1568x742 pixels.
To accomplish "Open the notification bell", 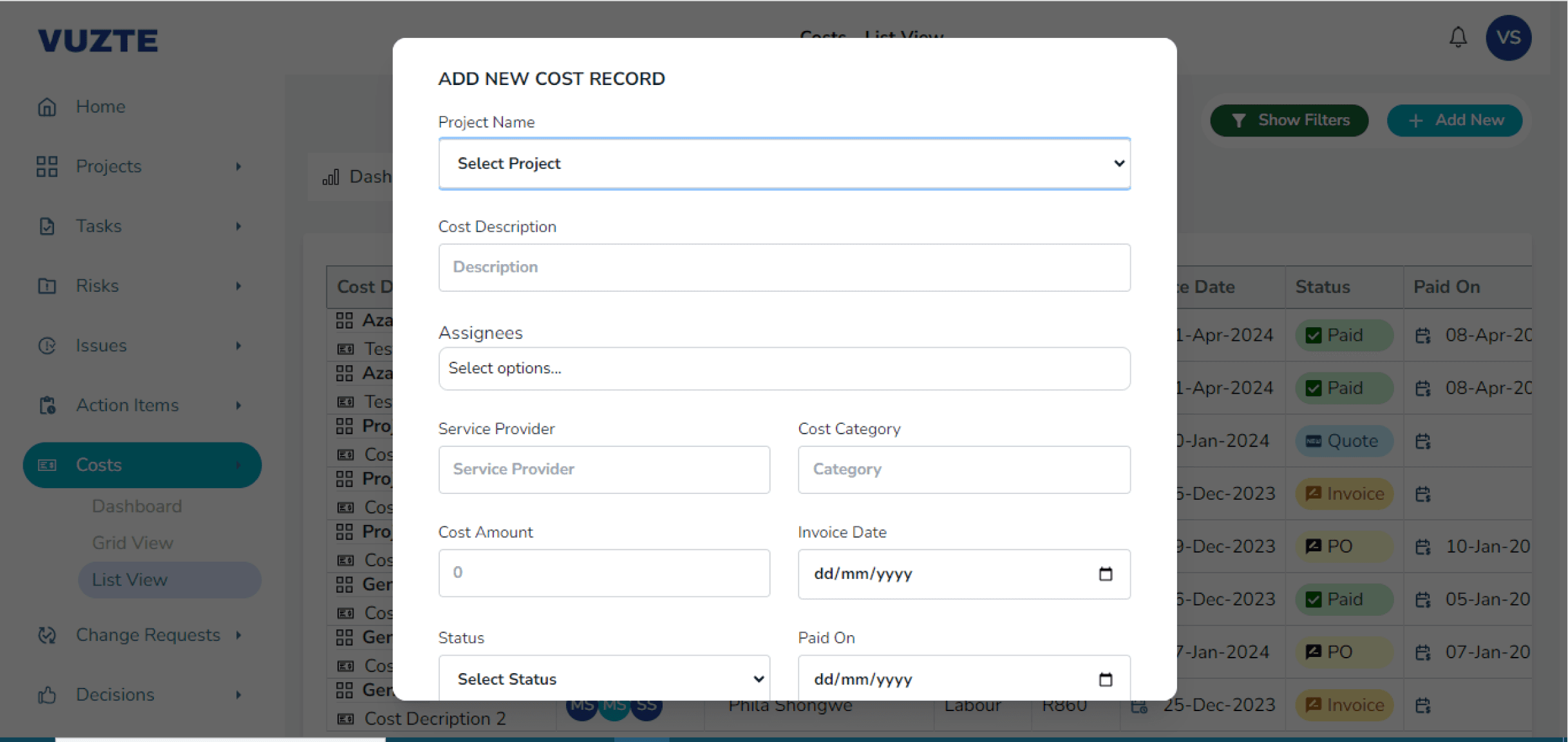I will pyautogui.click(x=1458, y=37).
